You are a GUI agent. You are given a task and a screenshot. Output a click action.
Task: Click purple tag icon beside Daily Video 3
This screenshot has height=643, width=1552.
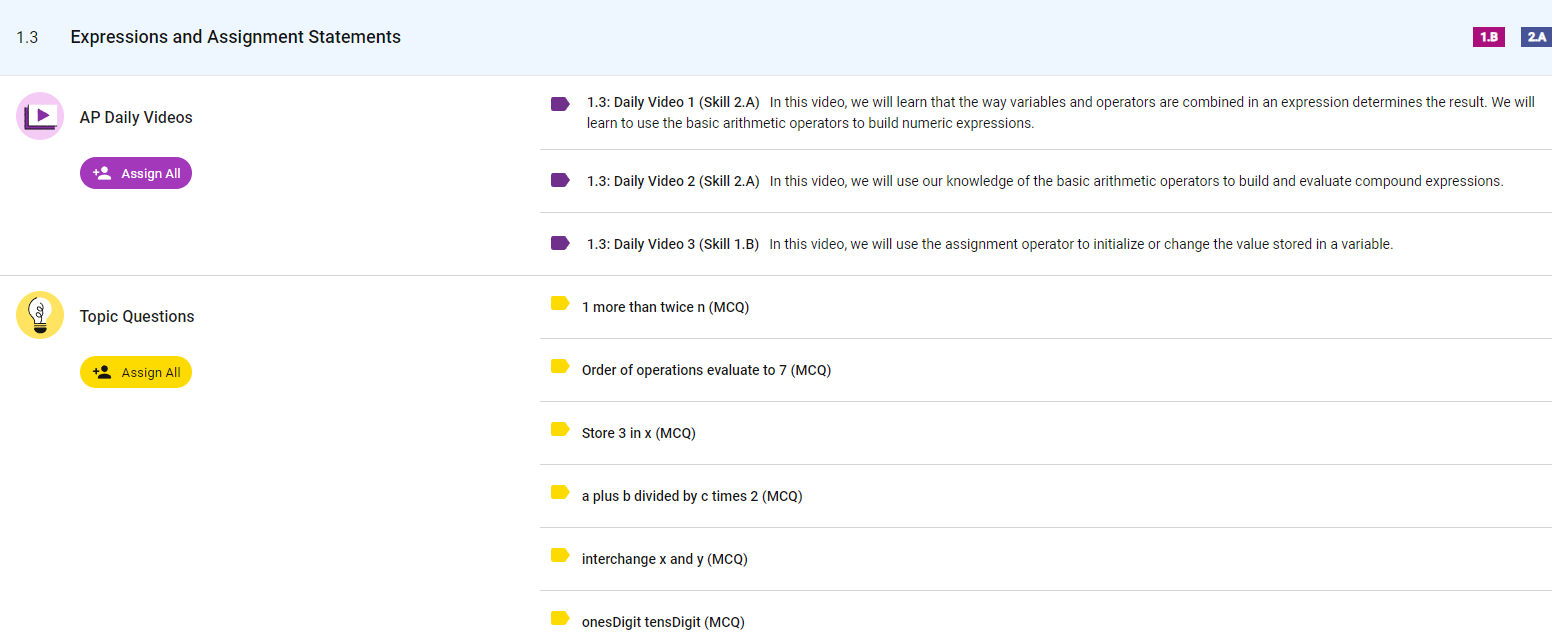pyautogui.click(x=560, y=244)
